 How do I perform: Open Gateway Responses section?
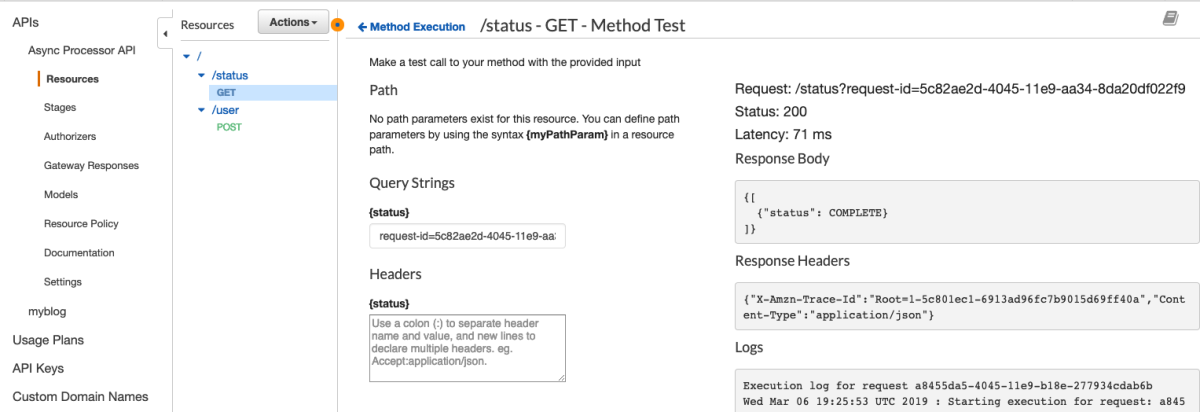[91, 165]
